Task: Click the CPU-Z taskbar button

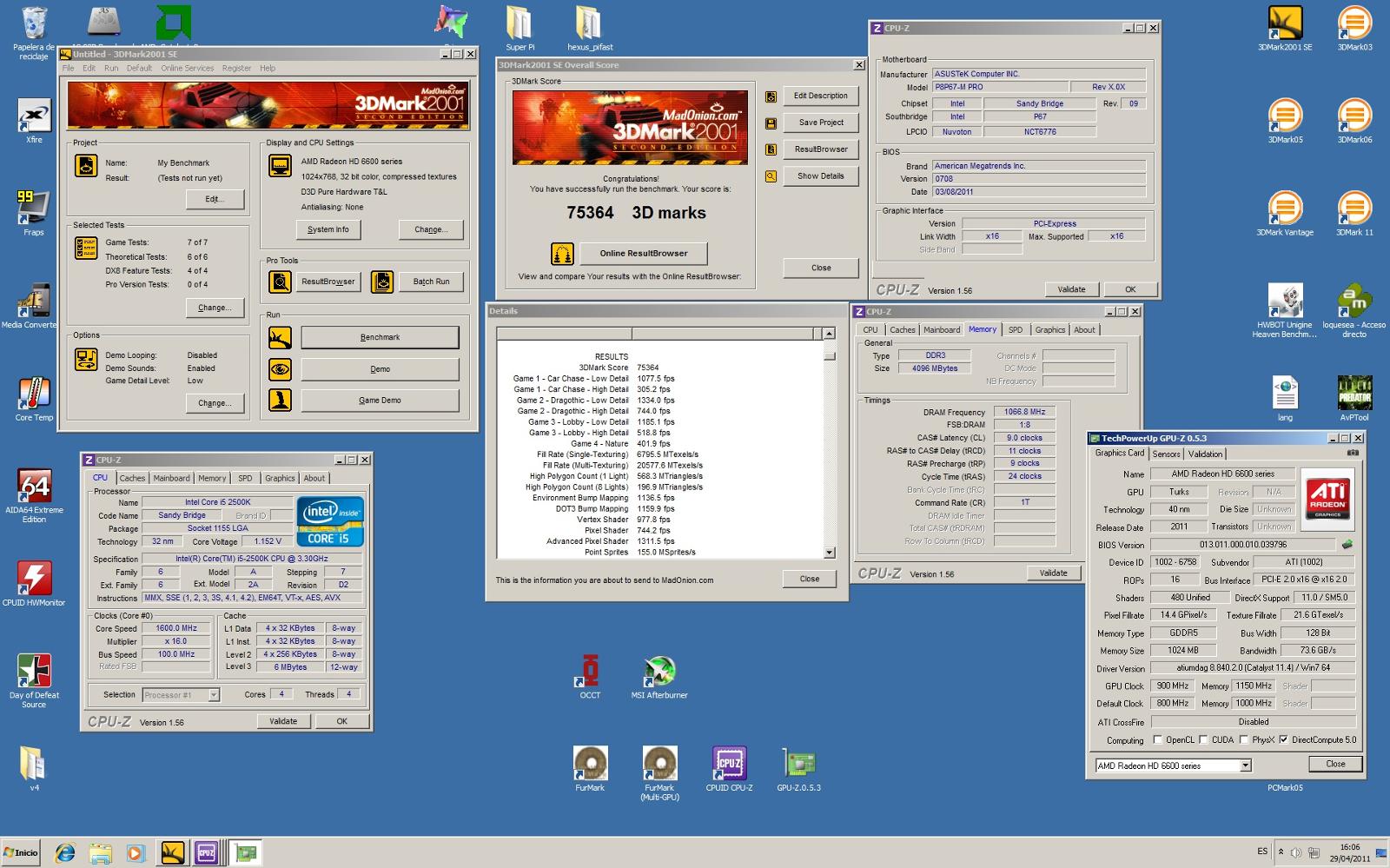Action: (x=207, y=852)
